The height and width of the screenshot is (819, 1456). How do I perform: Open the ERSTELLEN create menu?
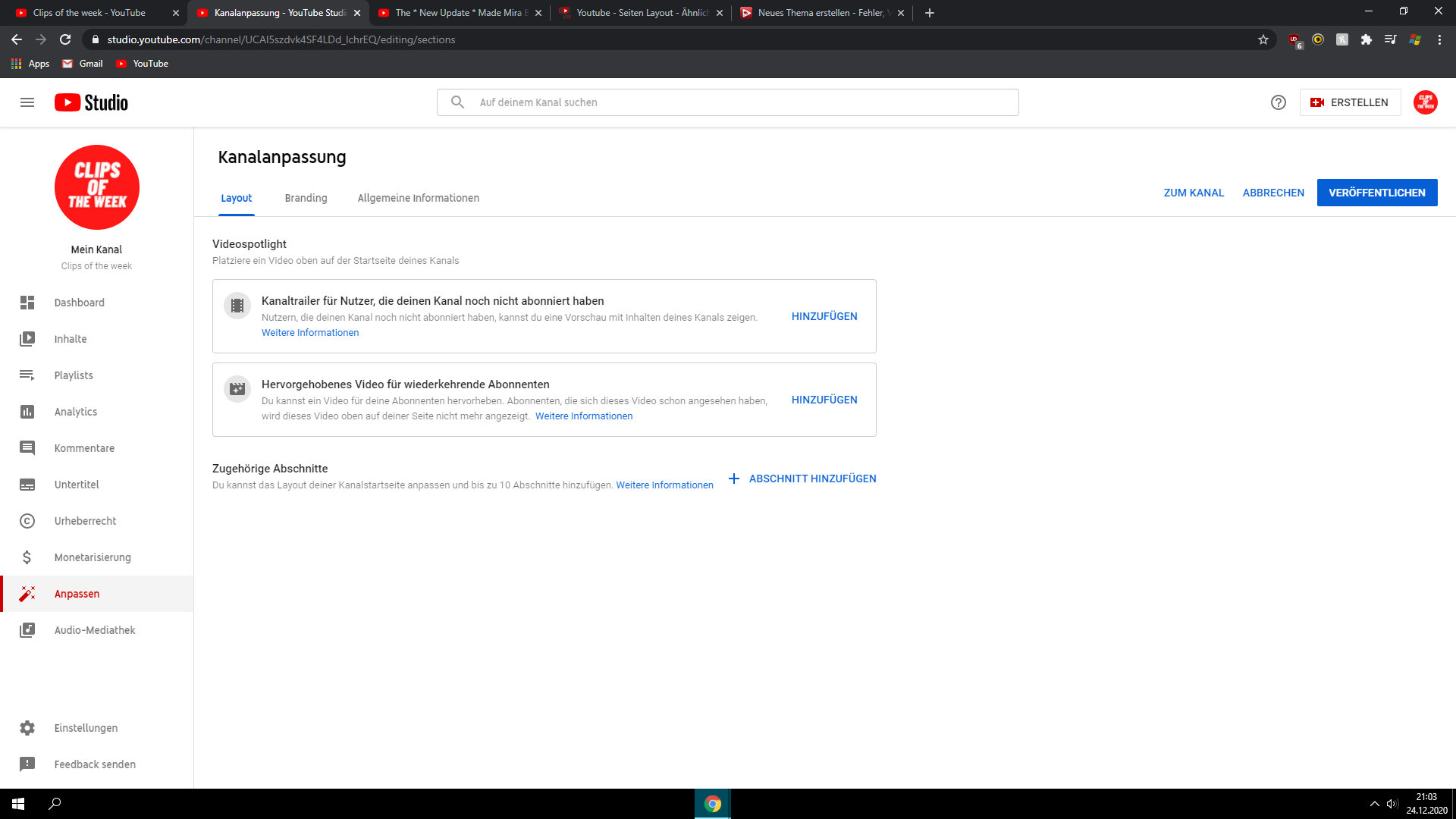point(1350,102)
